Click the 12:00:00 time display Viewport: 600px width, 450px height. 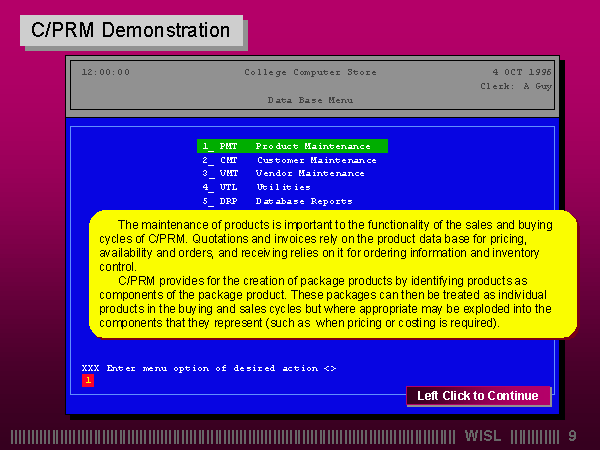coord(105,72)
